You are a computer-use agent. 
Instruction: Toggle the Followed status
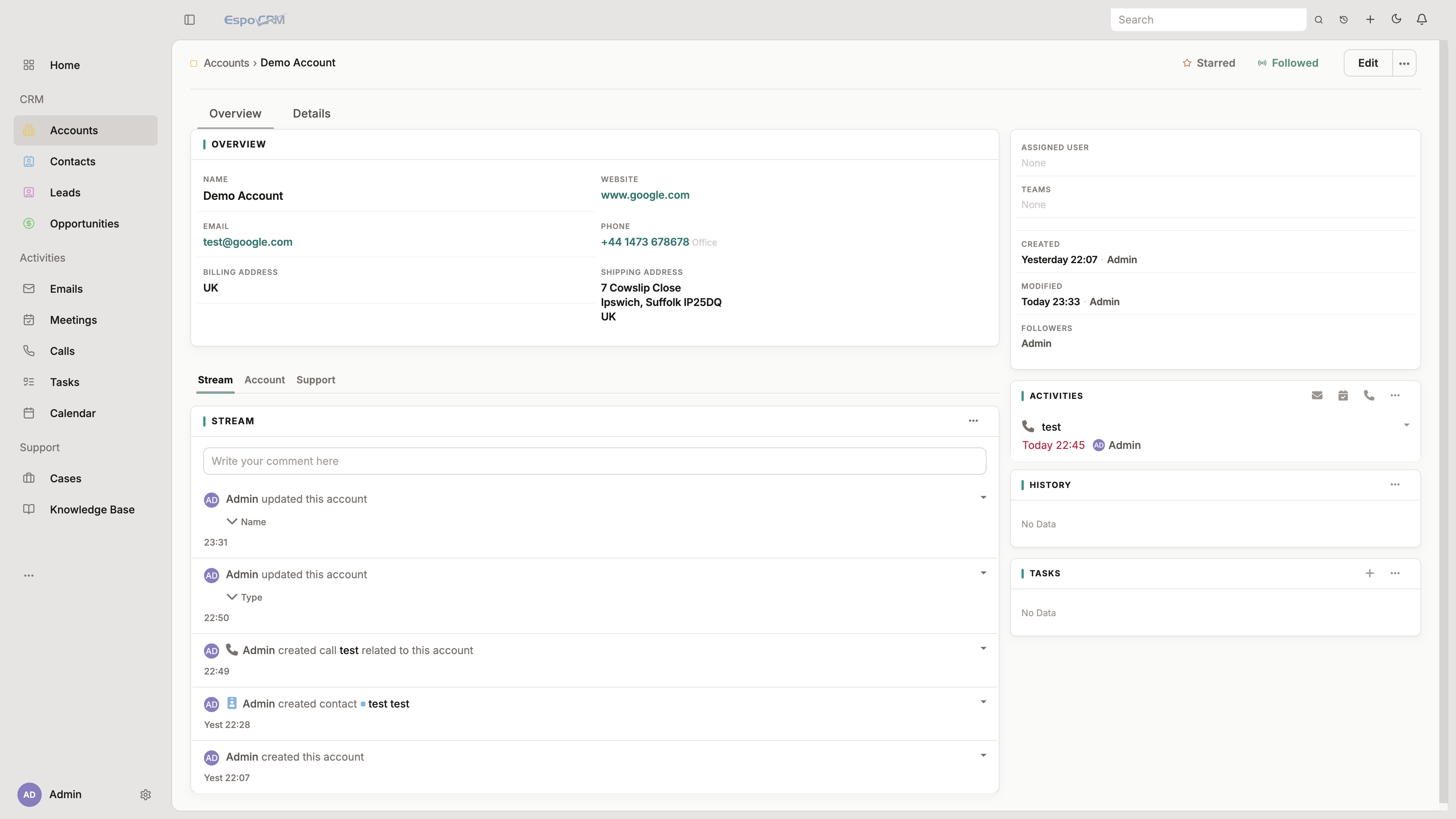click(x=1288, y=63)
